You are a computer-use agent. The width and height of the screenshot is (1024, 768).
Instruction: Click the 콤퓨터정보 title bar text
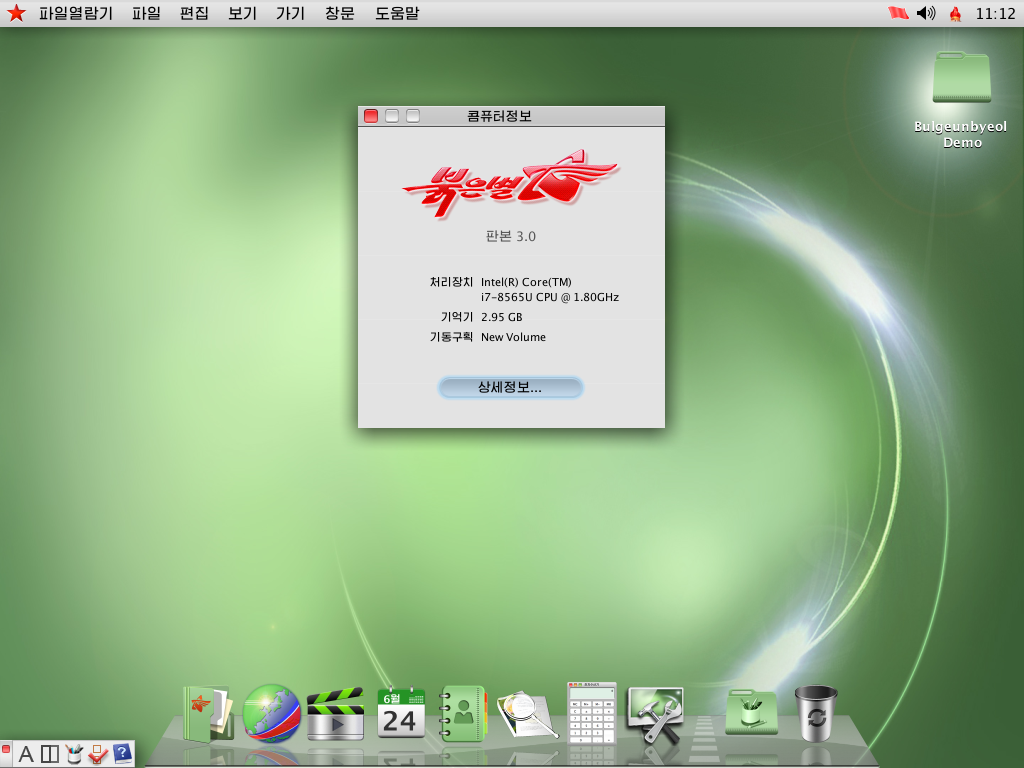pos(499,116)
